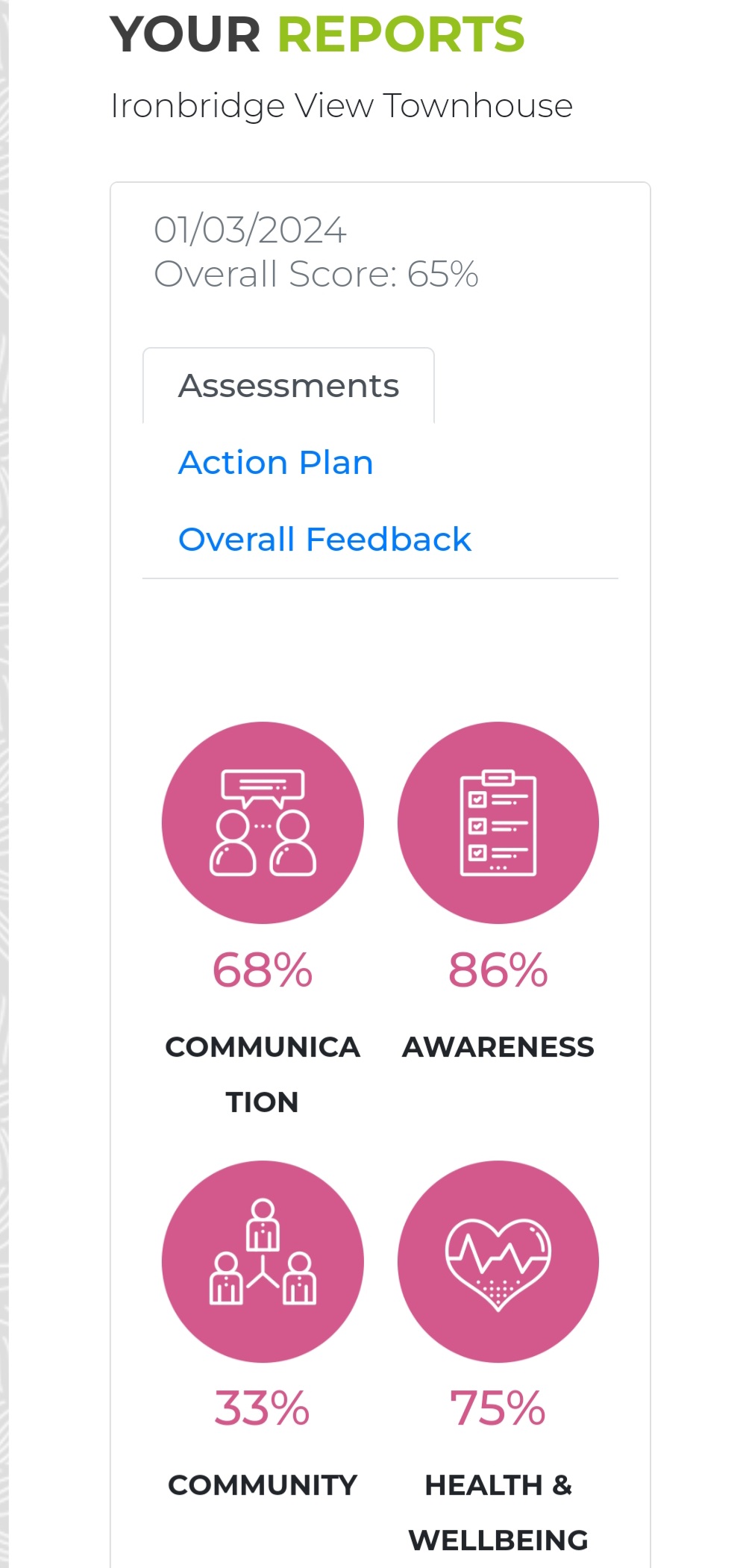
Task: Click the YOUR REPORTS heading
Action: point(317,34)
